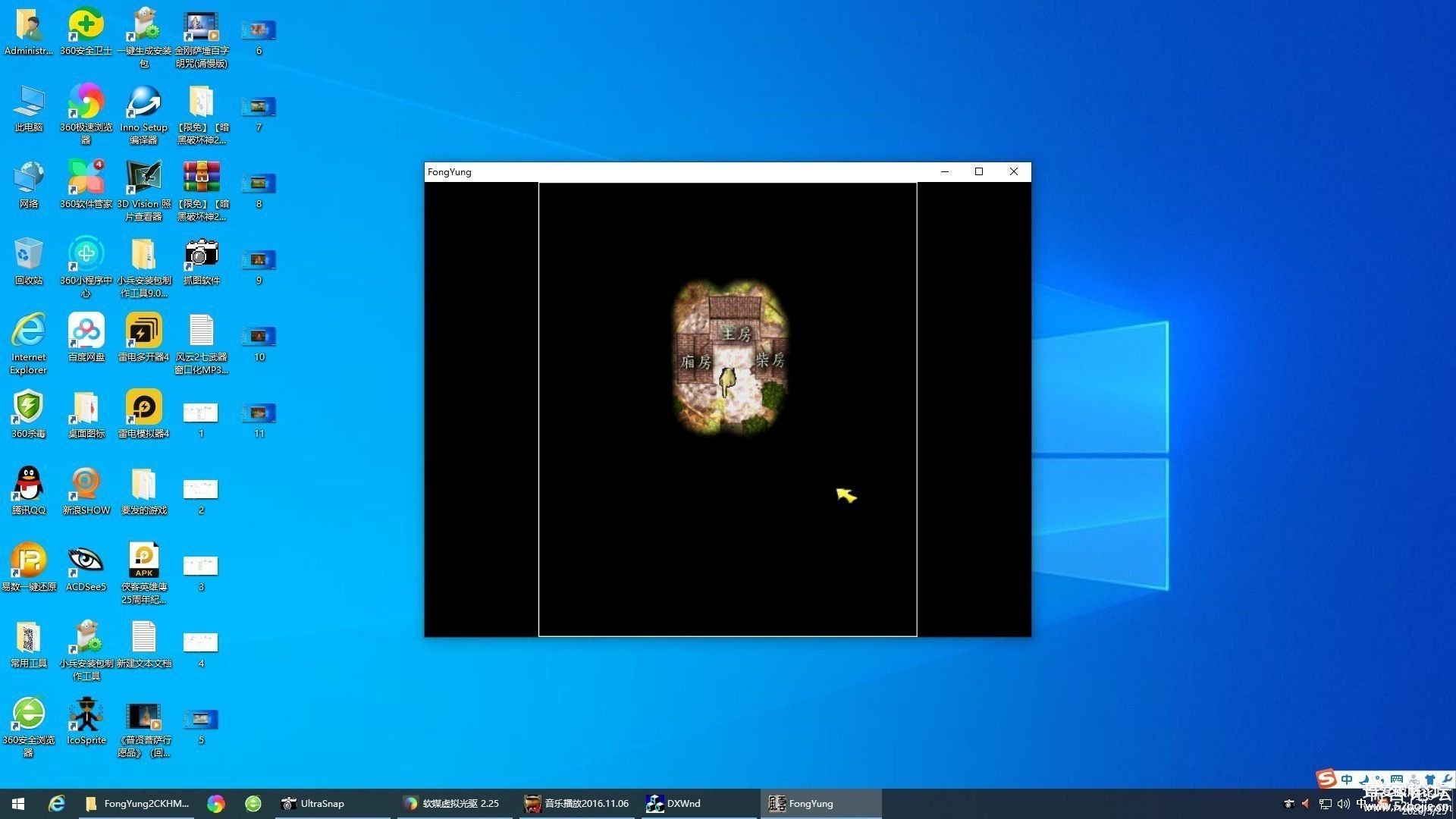The image size is (1456, 819).
Task: Open 一键生成安装包 desktop shortcut
Action: click(x=143, y=38)
